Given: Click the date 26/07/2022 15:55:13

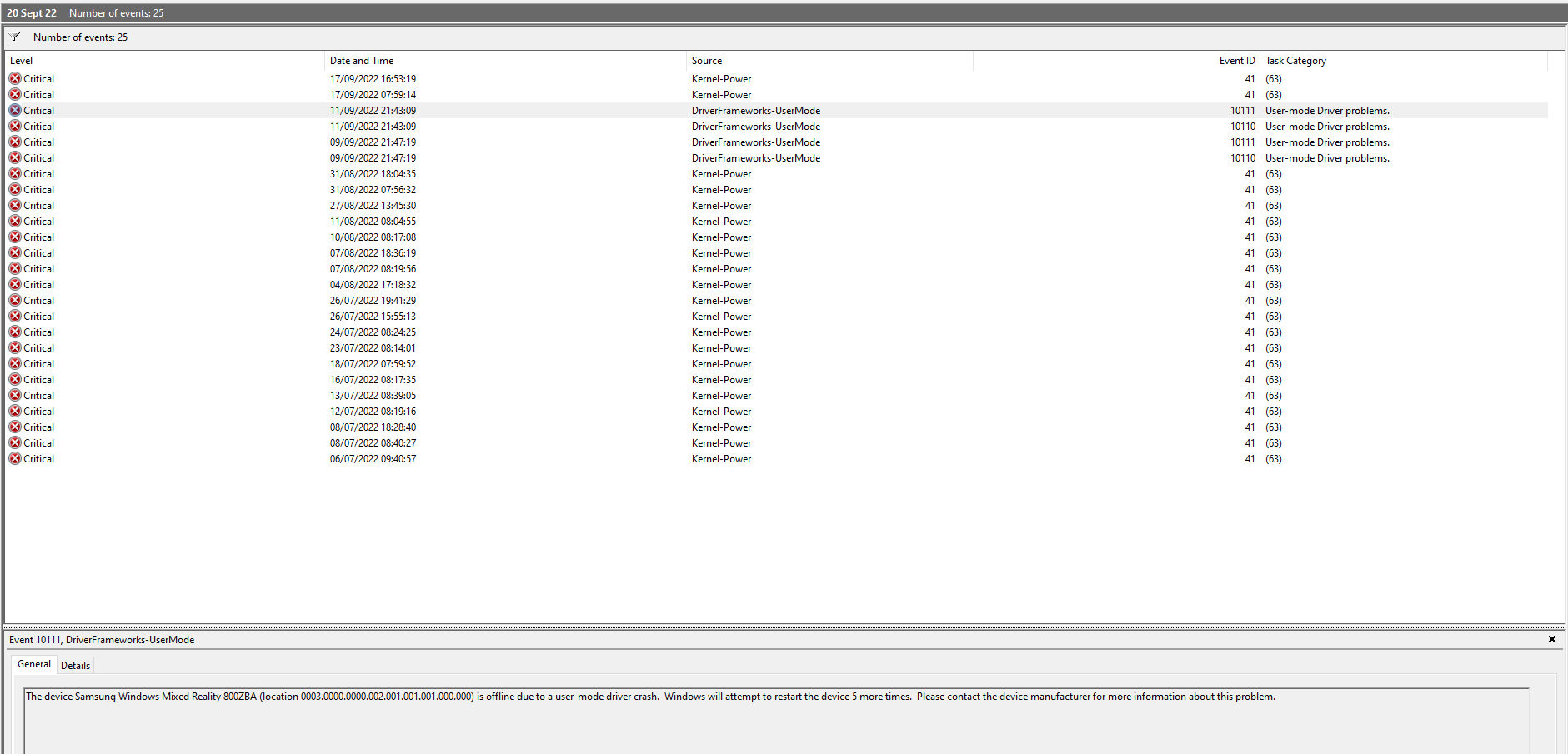Looking at the screenshot, I should 373,317.
